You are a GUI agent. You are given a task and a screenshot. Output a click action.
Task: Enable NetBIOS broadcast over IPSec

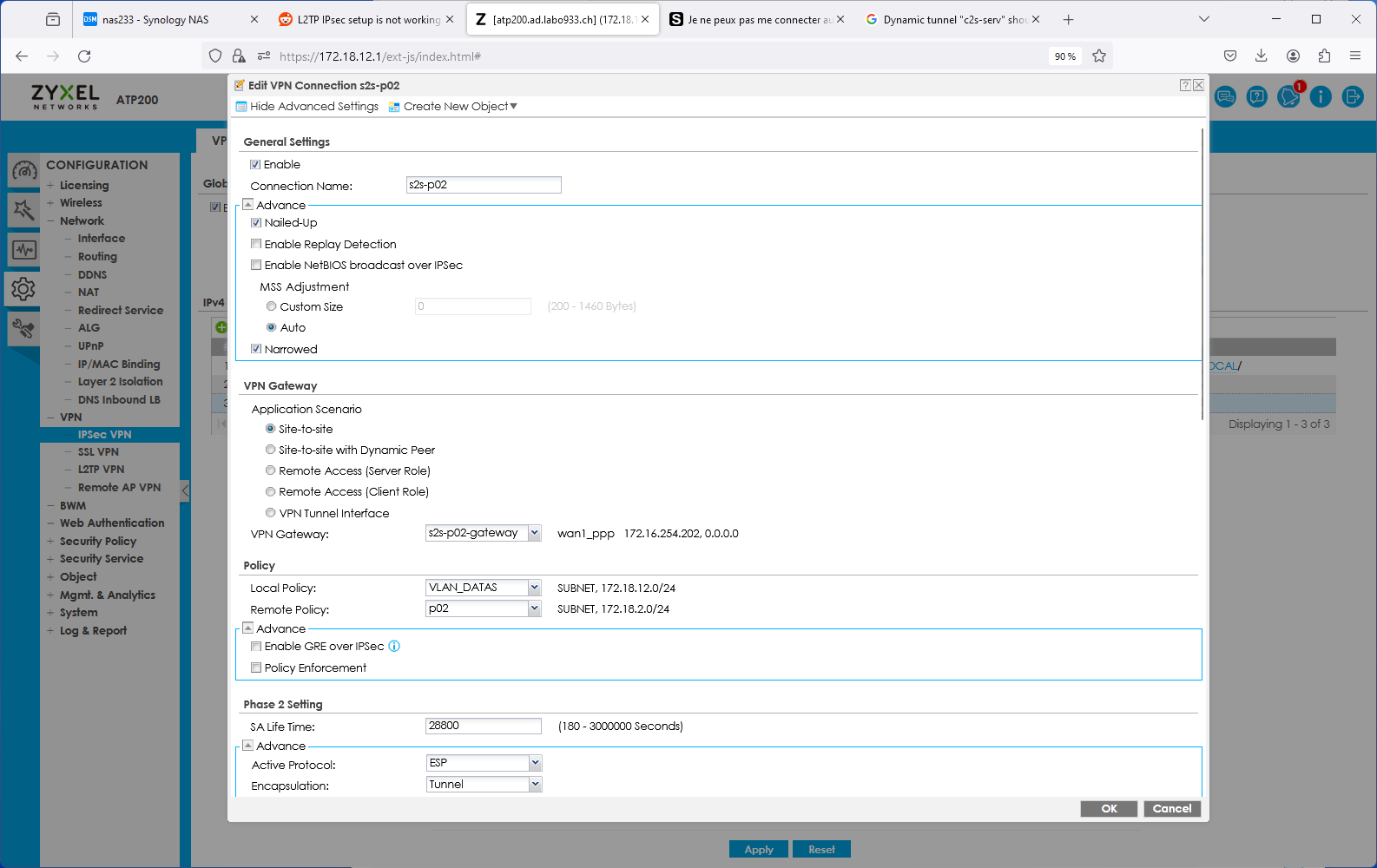(256, 266)
